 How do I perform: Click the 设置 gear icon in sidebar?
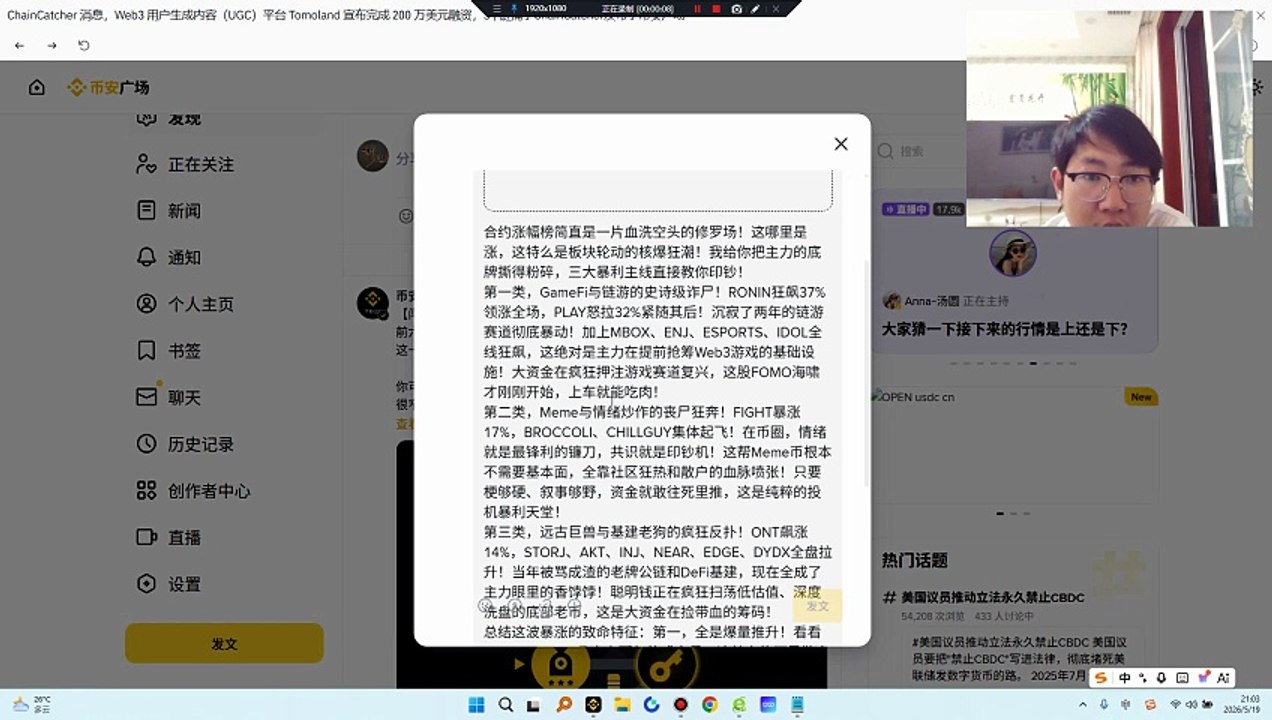pyautogui.click(x=147, y=584)
